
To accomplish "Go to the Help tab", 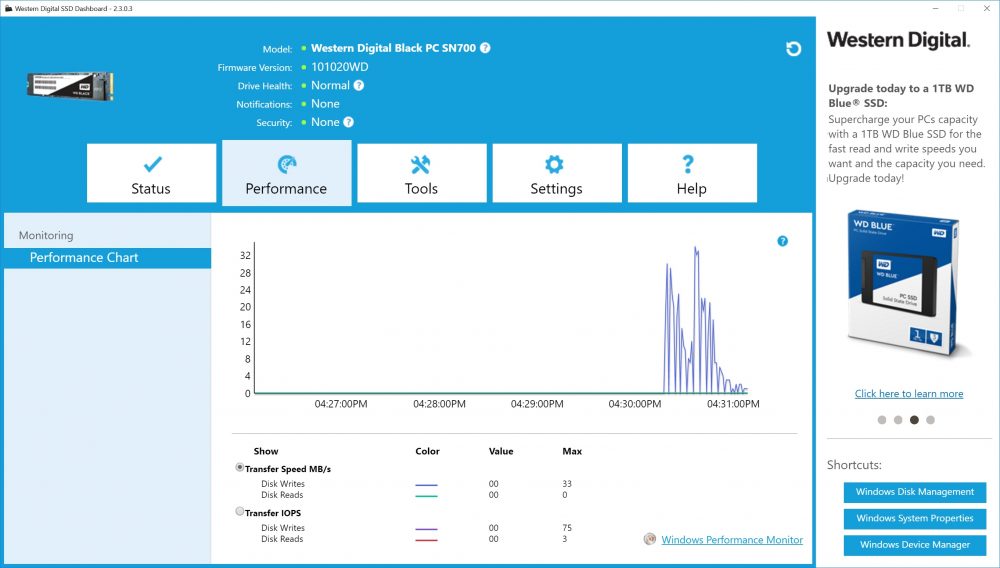I will (692, 173).
